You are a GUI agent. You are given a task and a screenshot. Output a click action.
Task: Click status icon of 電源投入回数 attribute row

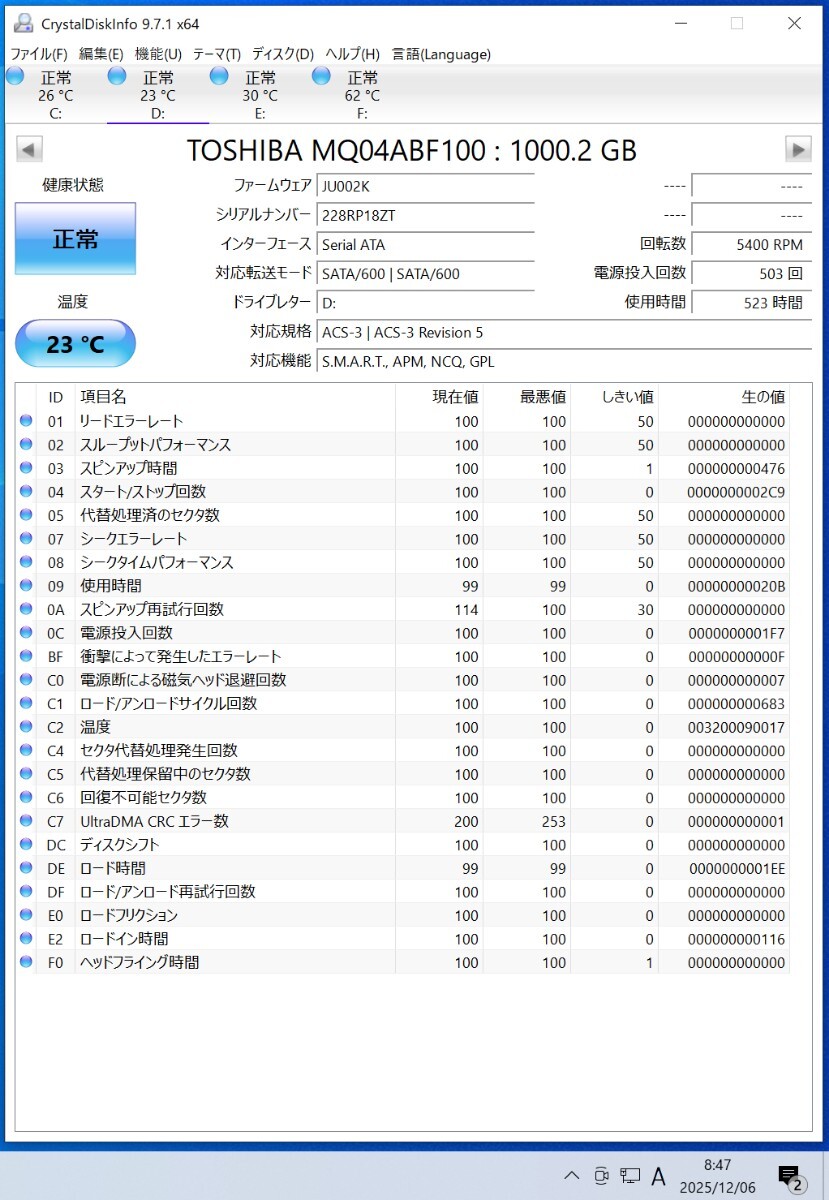coord(26,632)
